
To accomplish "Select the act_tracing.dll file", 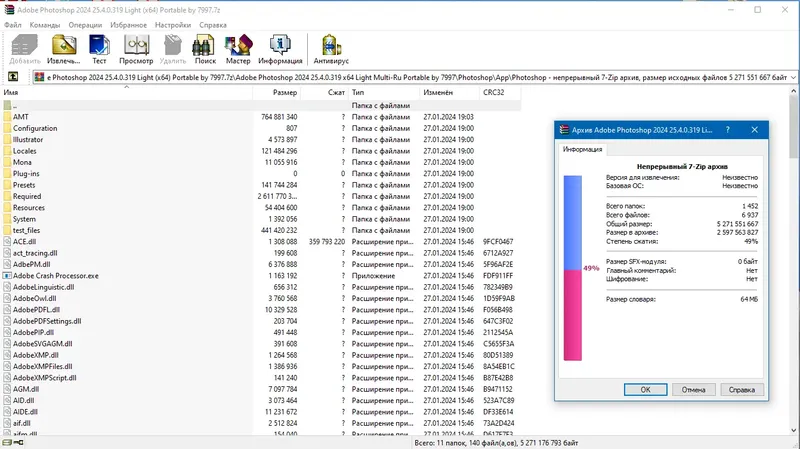I will click(x=261, y=253).
